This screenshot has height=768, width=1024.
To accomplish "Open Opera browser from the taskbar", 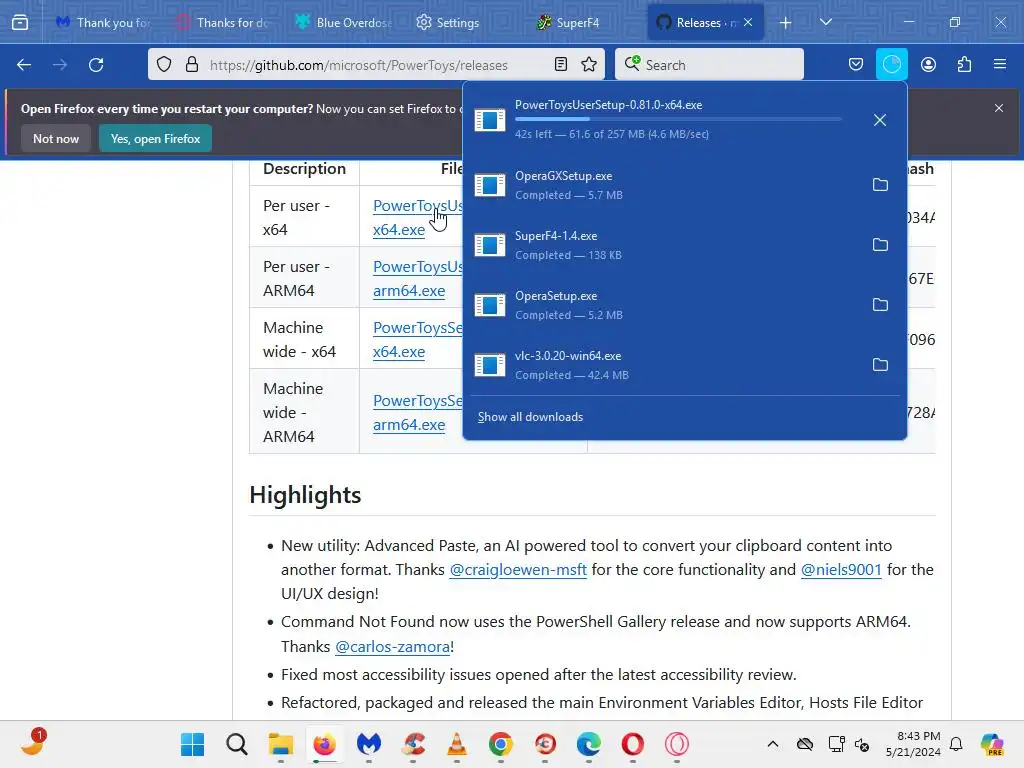I will [632, 744].
